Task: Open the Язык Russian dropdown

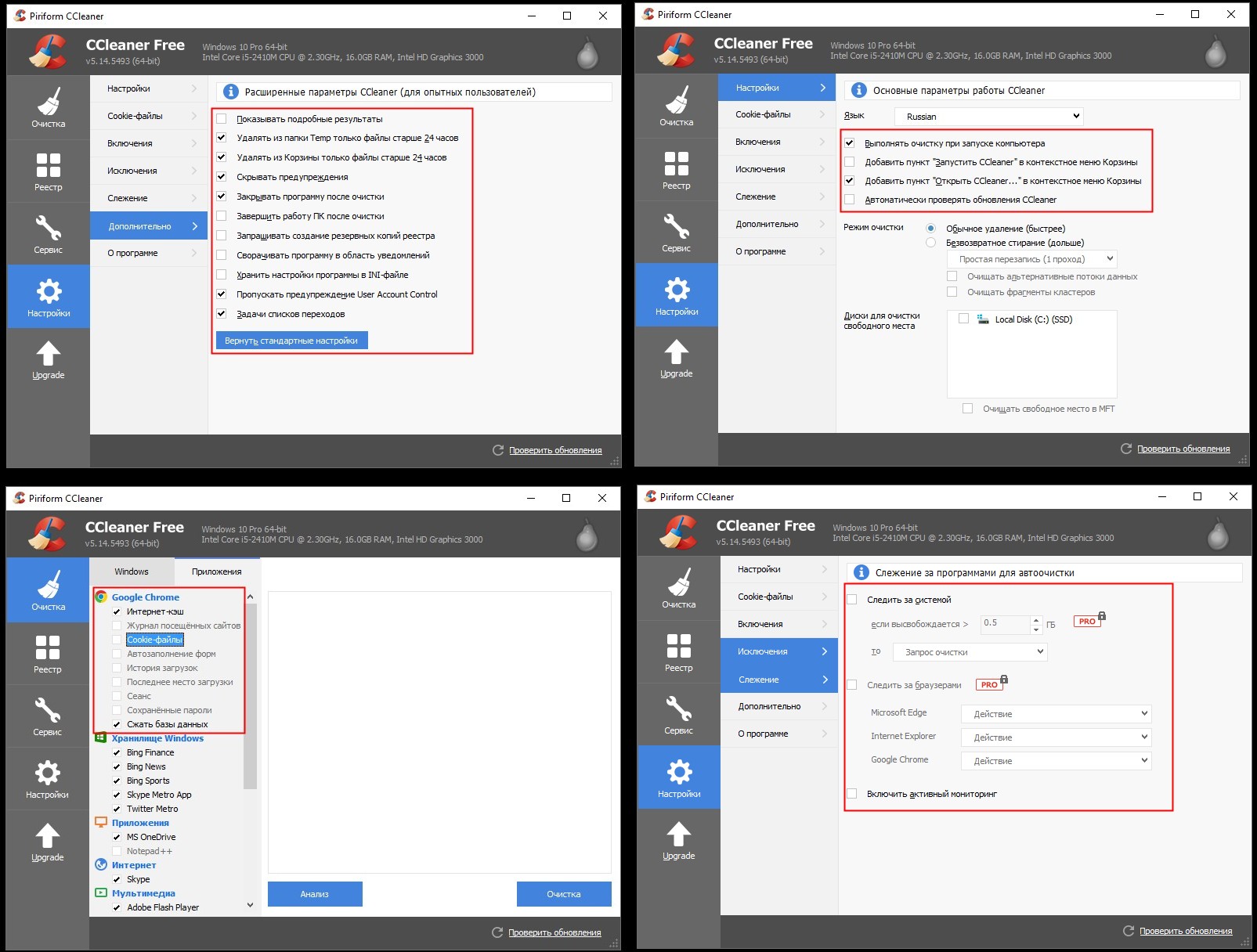Action: [989, 117]
